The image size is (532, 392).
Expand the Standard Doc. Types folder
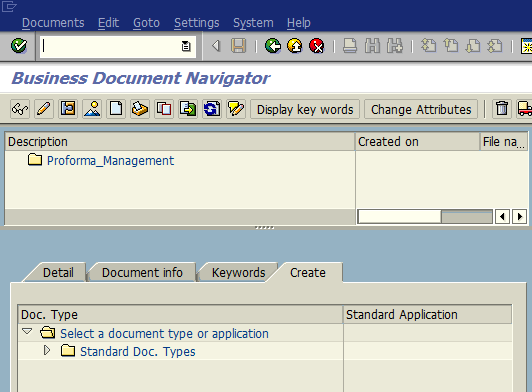47,350
